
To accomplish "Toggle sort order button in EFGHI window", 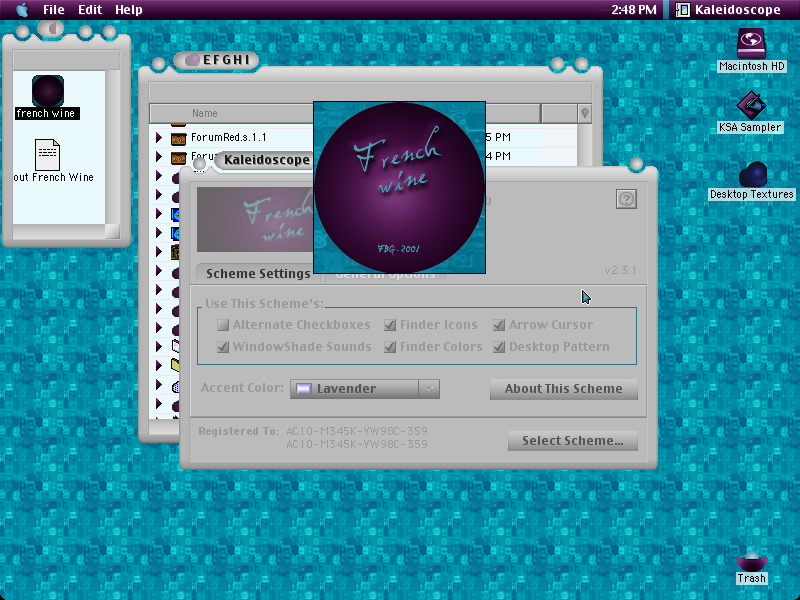I will (585, 113).
